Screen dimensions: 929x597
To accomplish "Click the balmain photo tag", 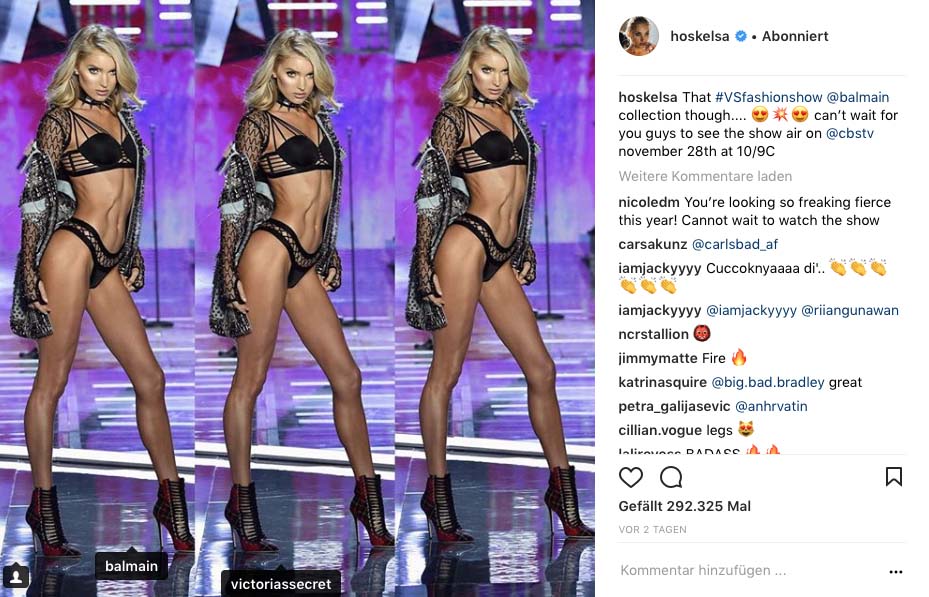I will coord(132,566).
